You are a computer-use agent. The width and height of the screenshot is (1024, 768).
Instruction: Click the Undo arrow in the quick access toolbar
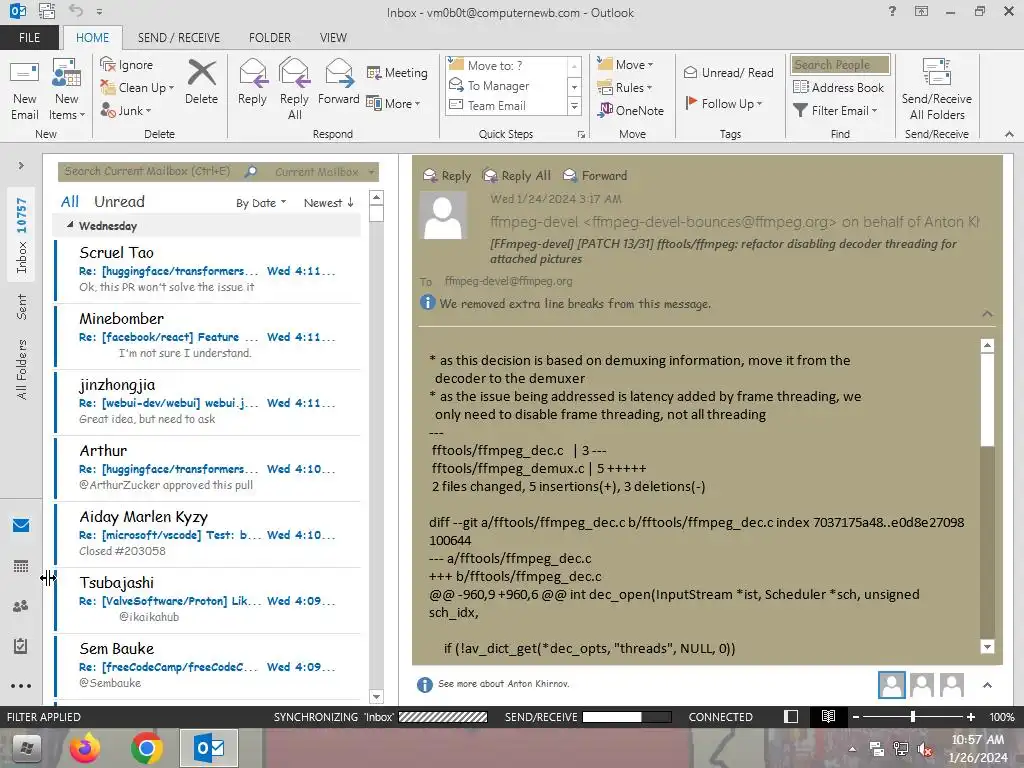pos(76,11)
